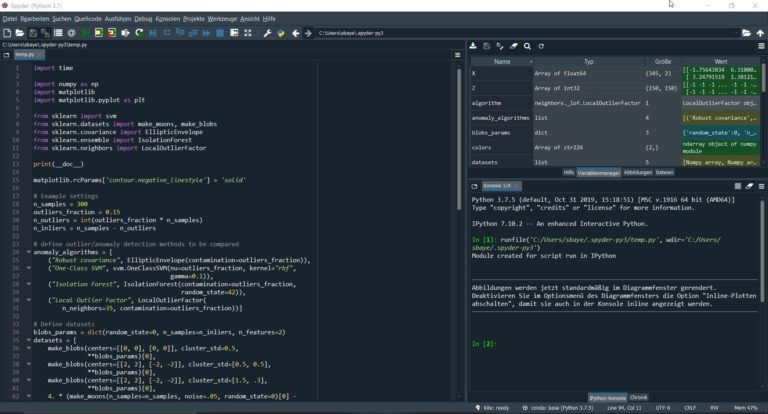Start debugging the file icon
The height and width of the screenshot is (414, 768).
point(153,33)
